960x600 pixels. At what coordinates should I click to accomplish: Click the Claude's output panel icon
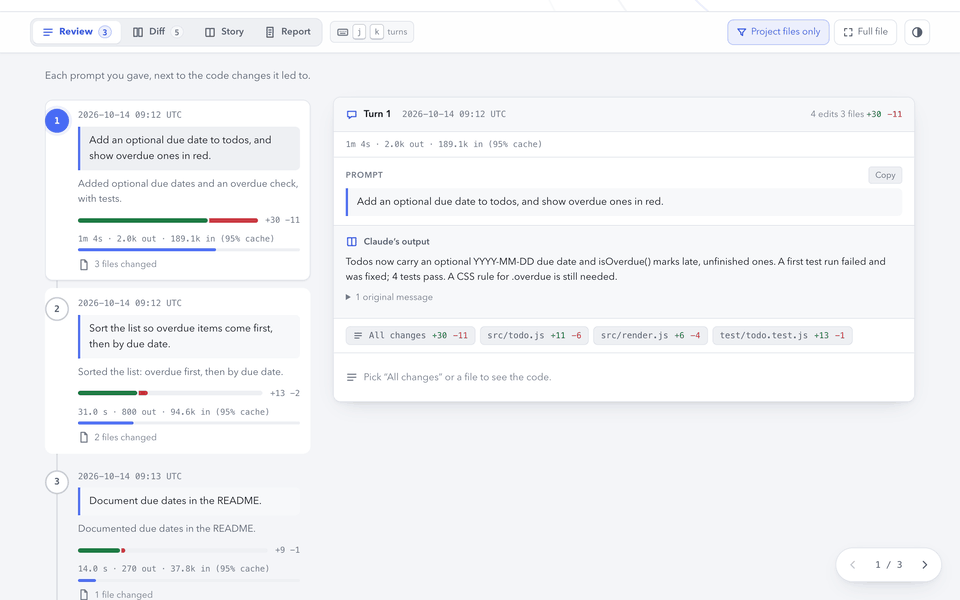[351, 242]
